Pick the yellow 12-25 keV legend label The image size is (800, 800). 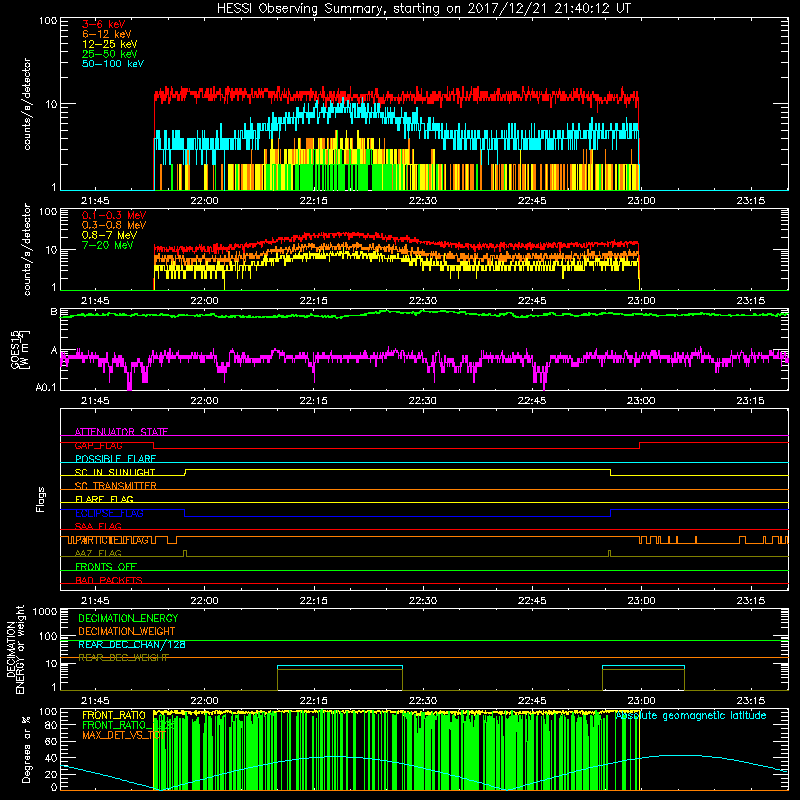coord(110,44)
